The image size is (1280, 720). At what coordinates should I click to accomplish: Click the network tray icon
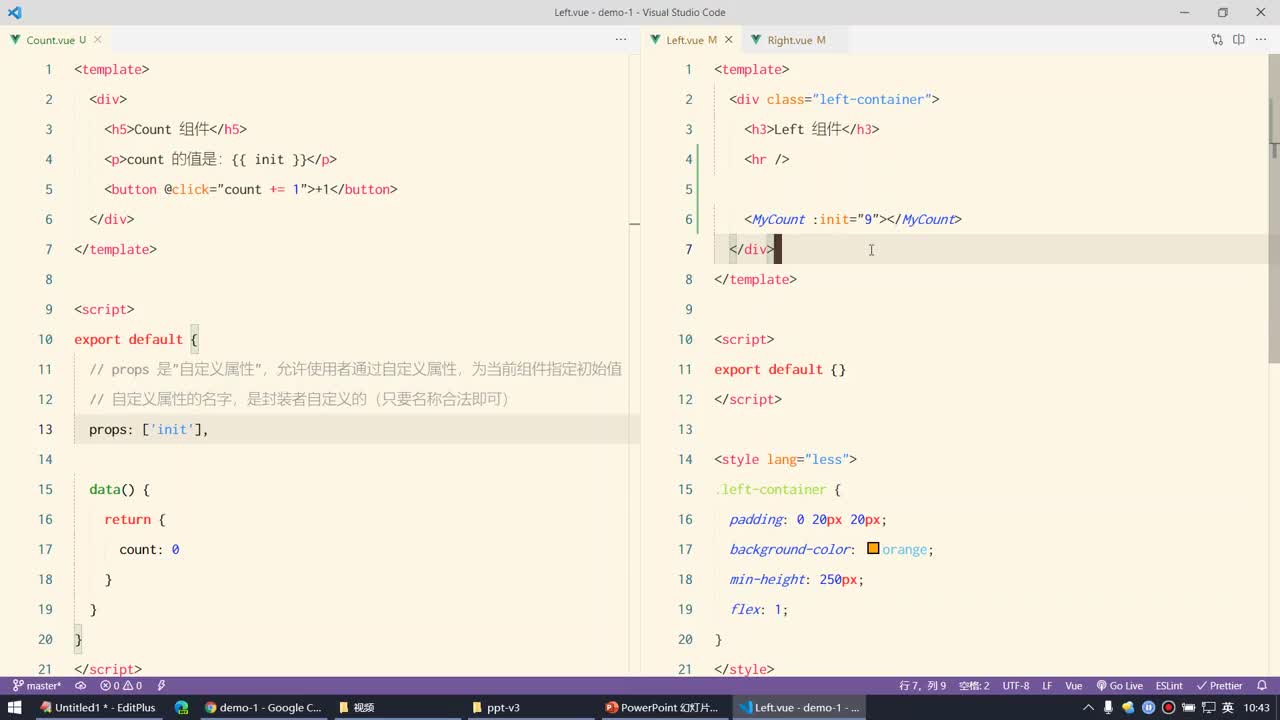click(x=1207, y=707)
